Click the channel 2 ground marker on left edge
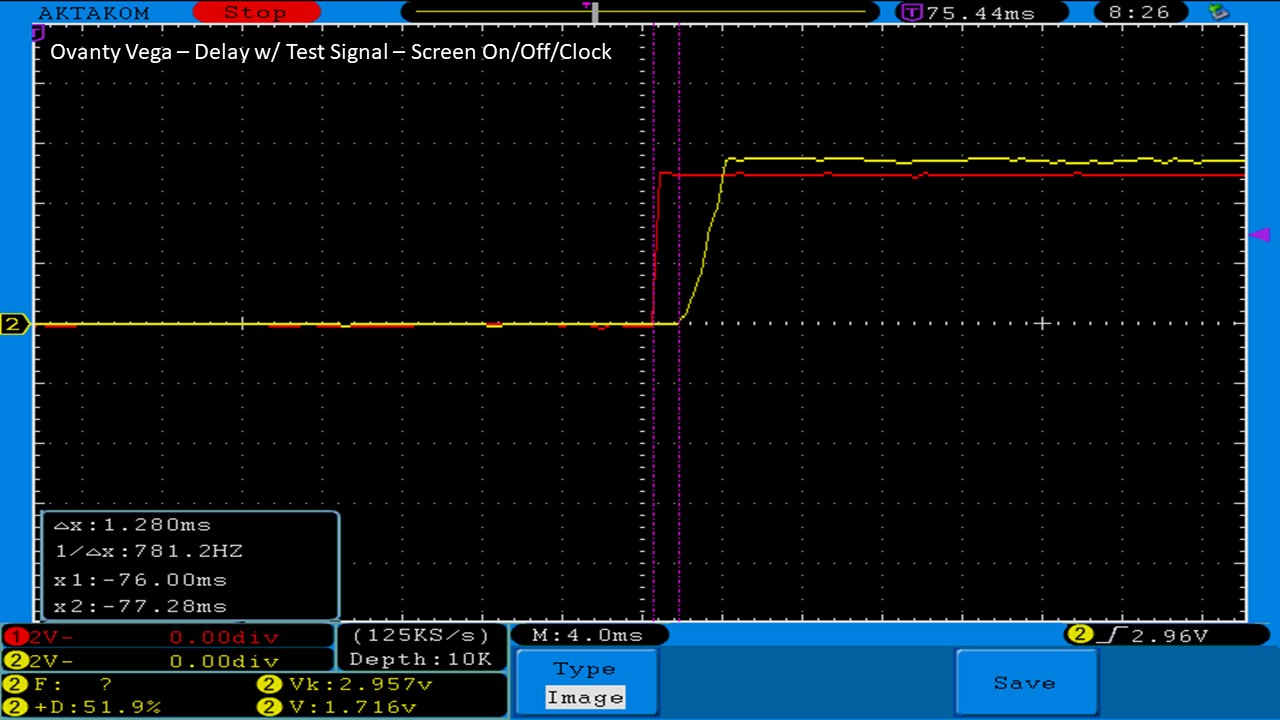This screenshot has width=1280, height=720. 15,324
